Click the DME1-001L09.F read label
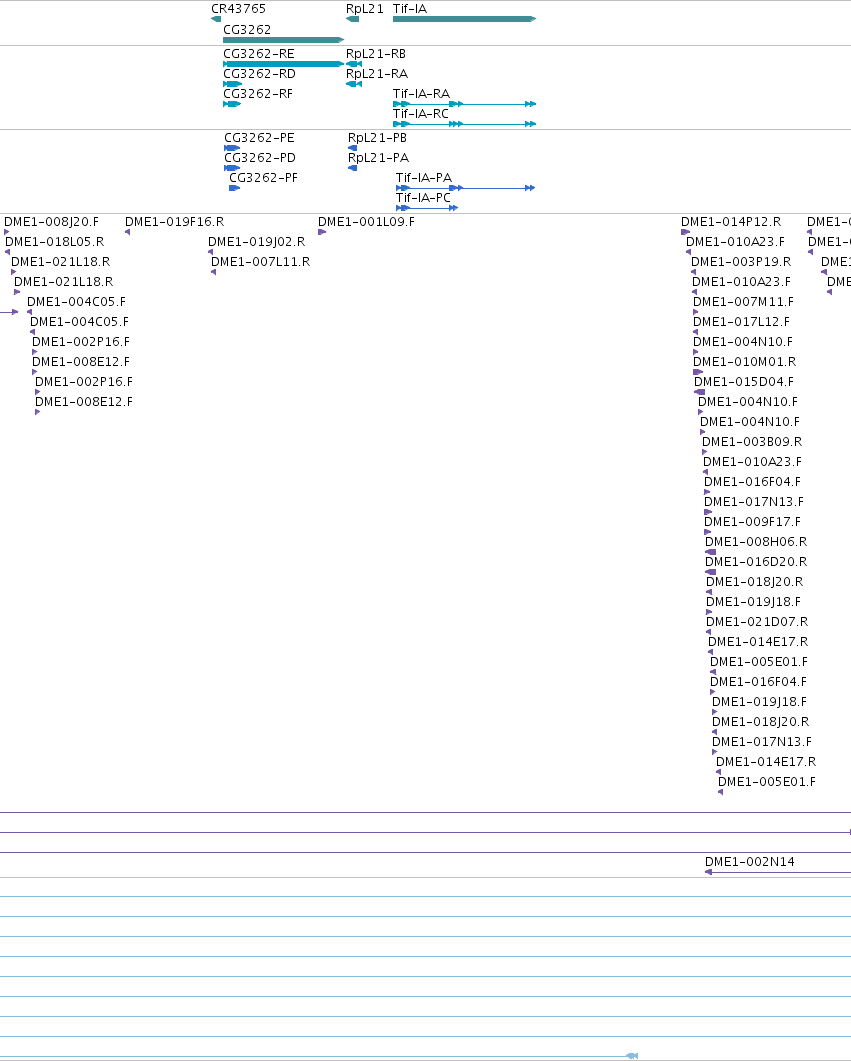Viewport: 851px width, 1061px height. (x=366, y=221)
